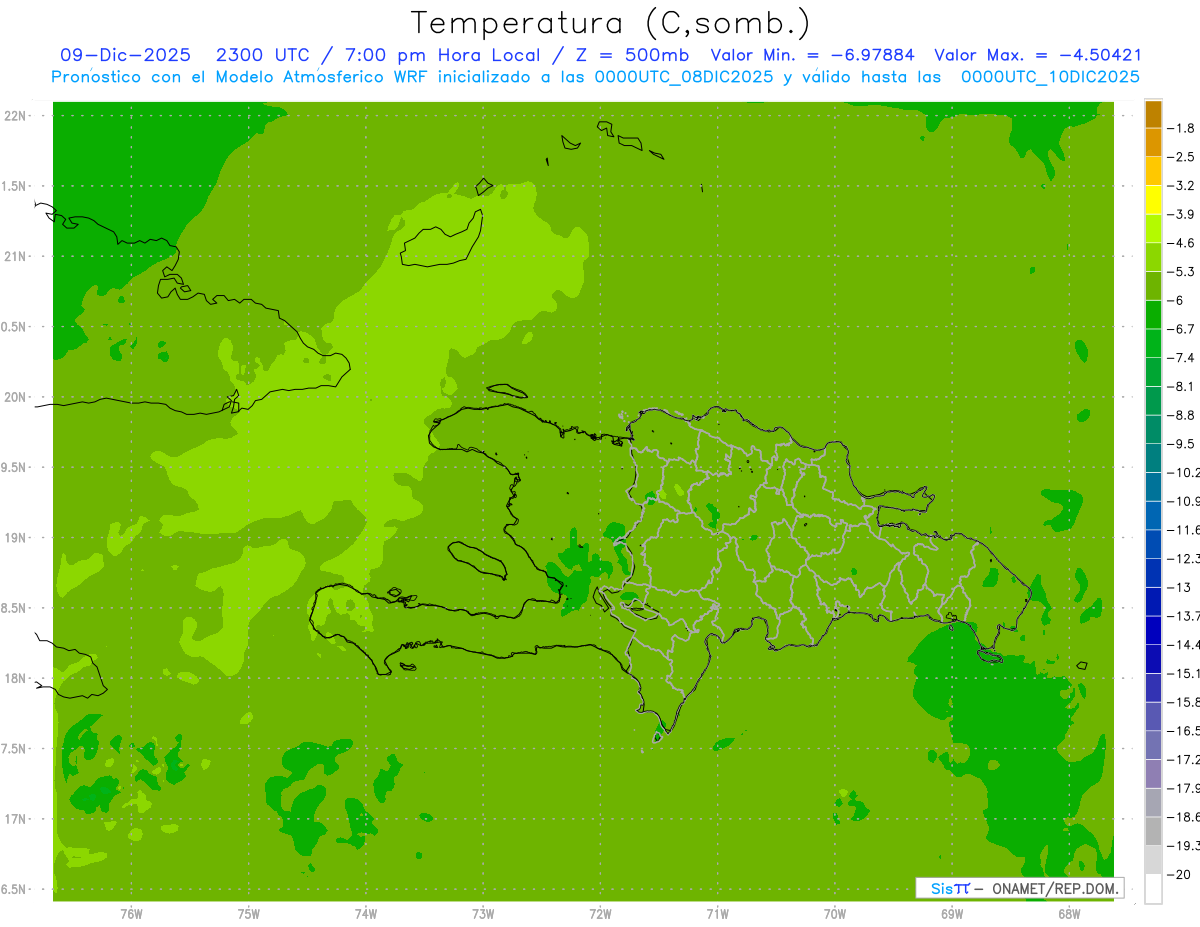
Task: Click the '-5.3' colorbar label
Action: pos(1181,271)
